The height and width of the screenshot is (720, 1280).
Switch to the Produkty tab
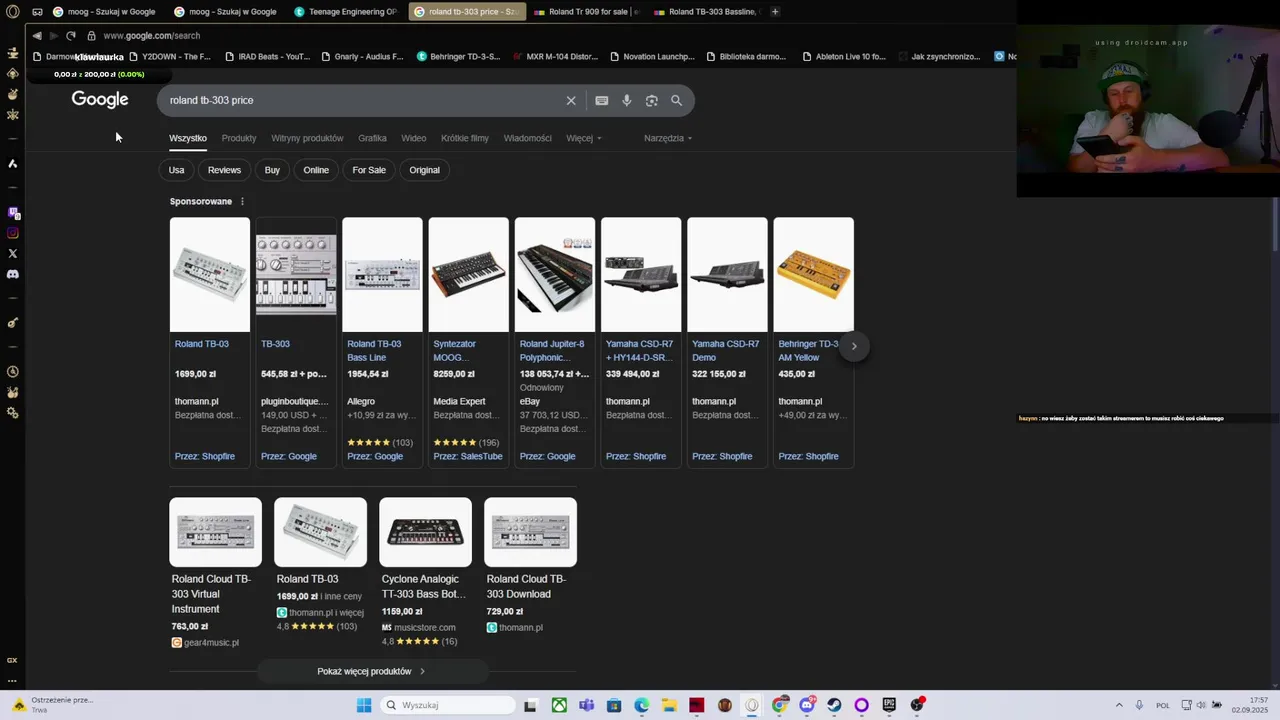click(x=239, y=138)
